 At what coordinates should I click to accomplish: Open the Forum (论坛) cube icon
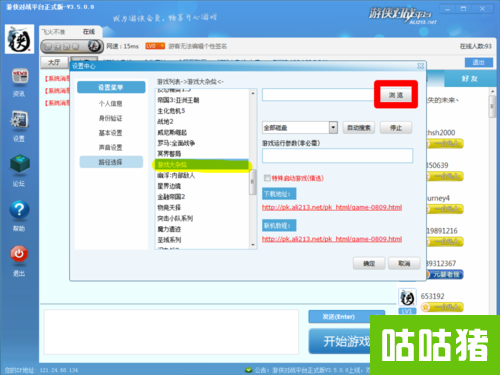pos(20,164)
